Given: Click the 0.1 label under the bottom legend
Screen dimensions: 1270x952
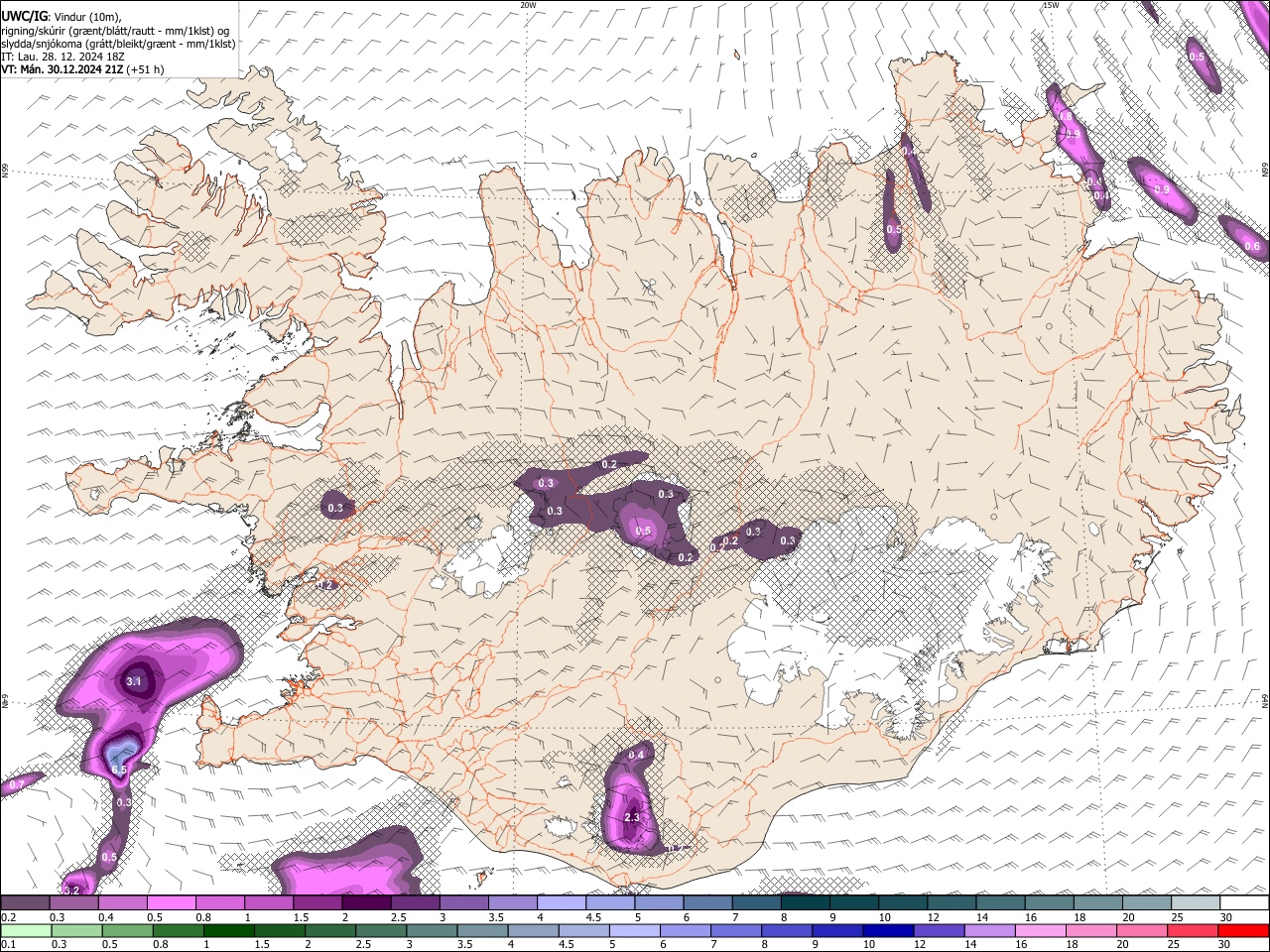Looking at the screenshot, I should [x=8, y=945].
